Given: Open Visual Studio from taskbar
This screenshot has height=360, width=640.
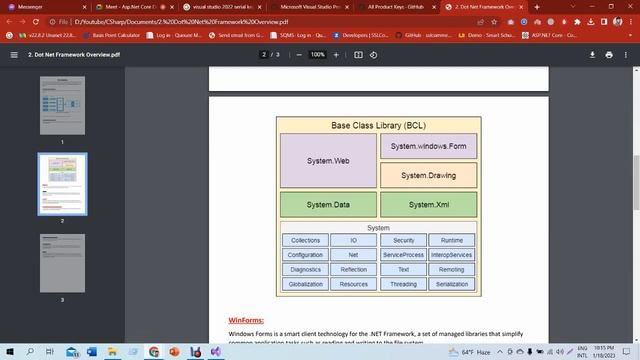Looking at the screenshot, I should (216, 351).
